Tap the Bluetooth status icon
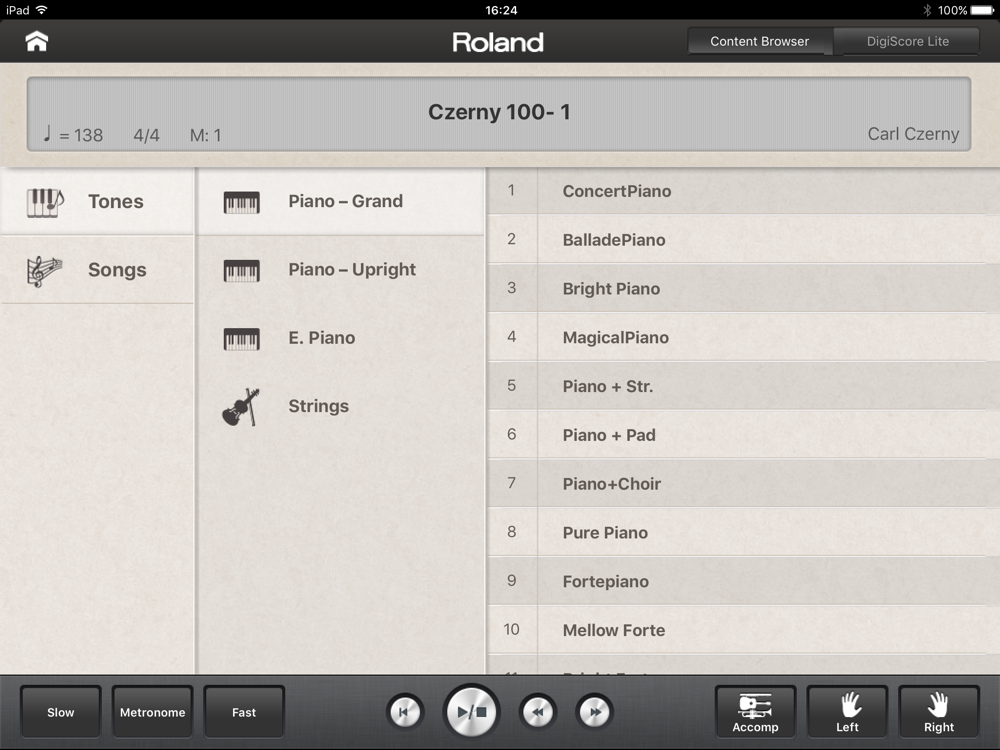1000x750 pixels. click(927, 10)
